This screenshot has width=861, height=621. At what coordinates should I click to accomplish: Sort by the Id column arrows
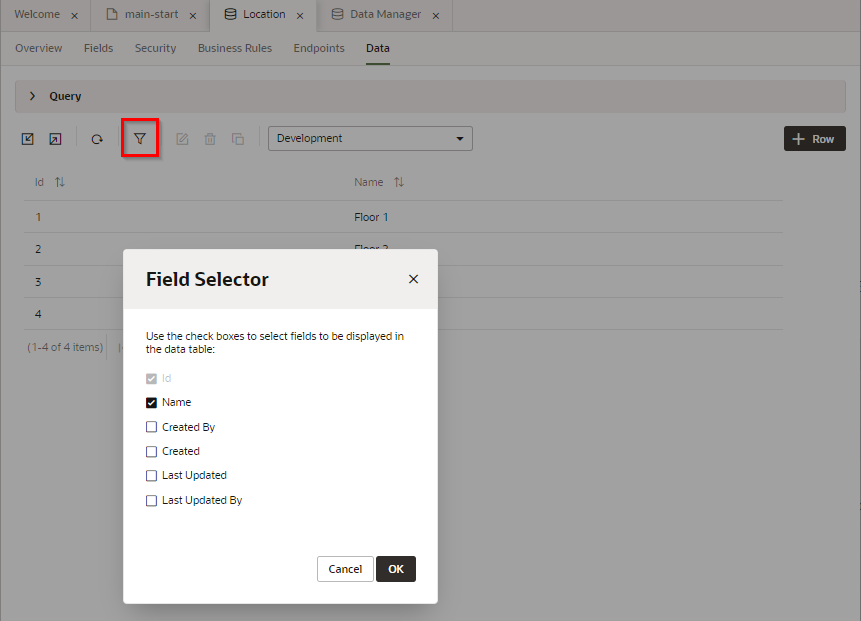(60, 182)
